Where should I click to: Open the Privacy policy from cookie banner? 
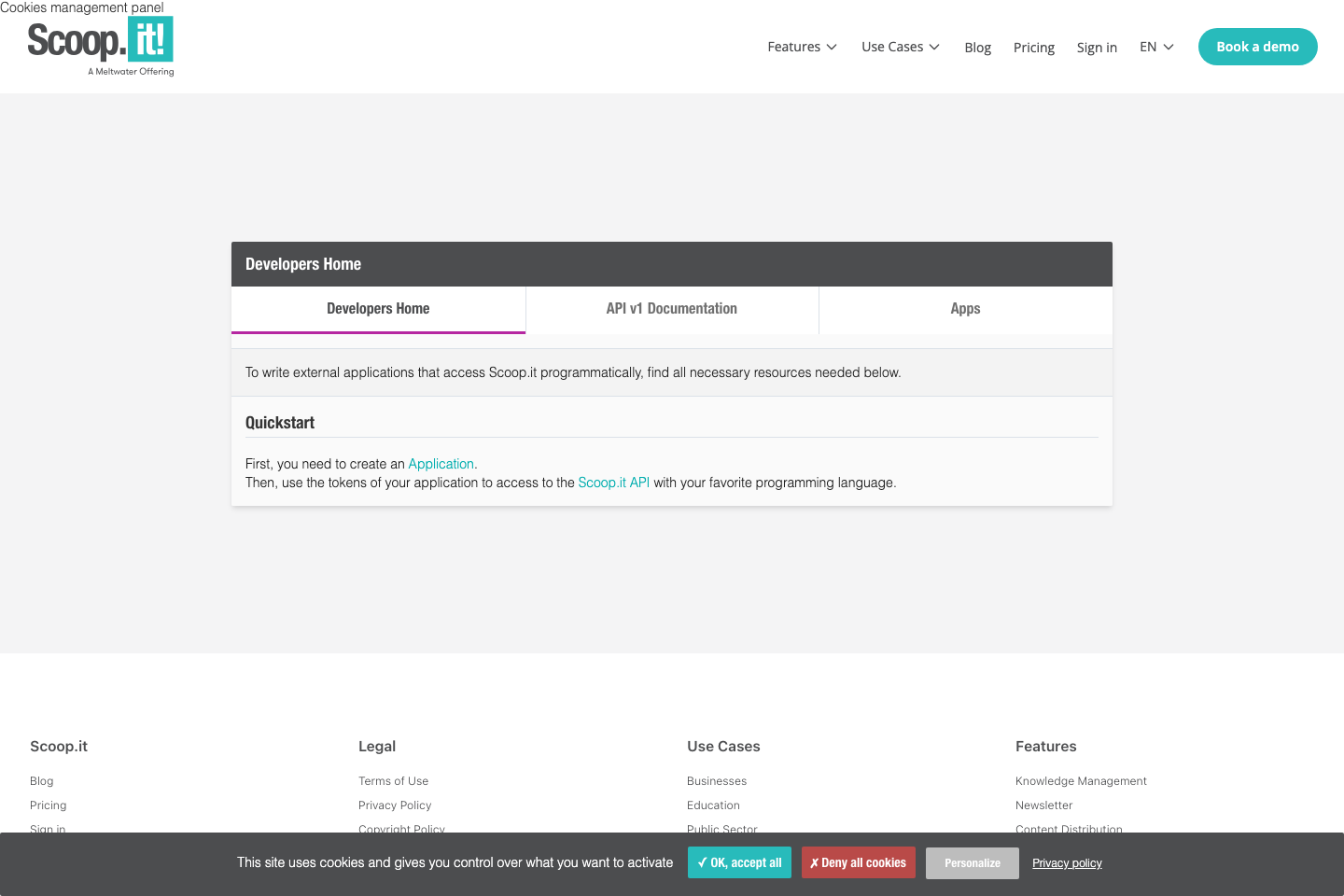[x=1066, y=862]
